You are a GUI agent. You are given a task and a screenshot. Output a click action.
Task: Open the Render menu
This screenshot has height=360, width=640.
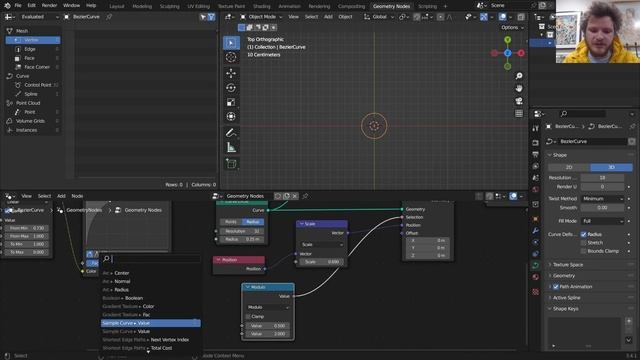pyautogui.click(x=49, y=6)
